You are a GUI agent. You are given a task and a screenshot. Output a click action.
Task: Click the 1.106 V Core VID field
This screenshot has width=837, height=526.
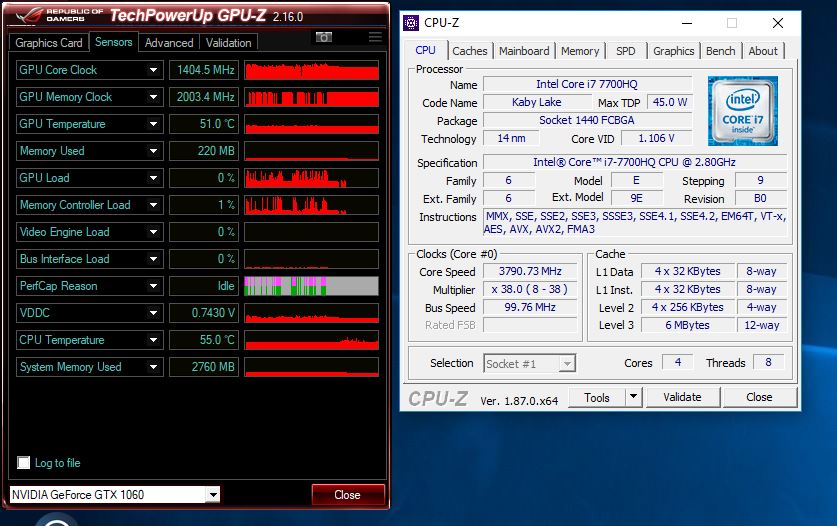657,138
